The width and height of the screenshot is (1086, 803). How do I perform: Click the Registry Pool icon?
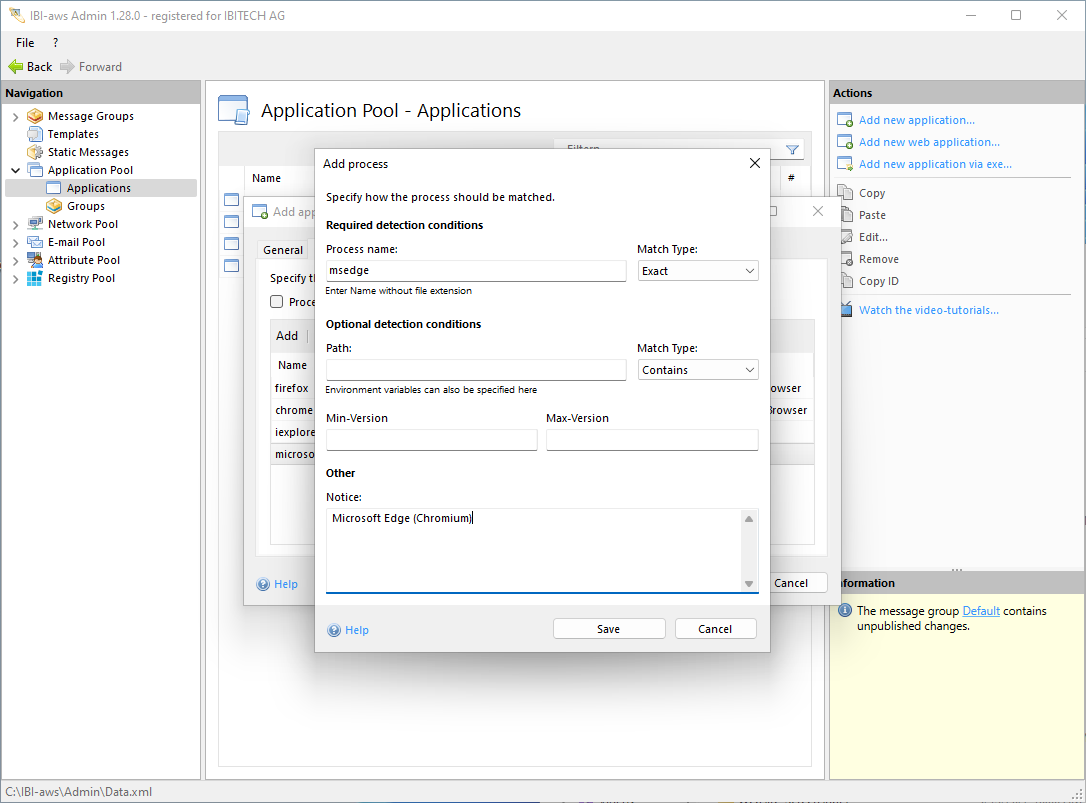click(35, 278)
